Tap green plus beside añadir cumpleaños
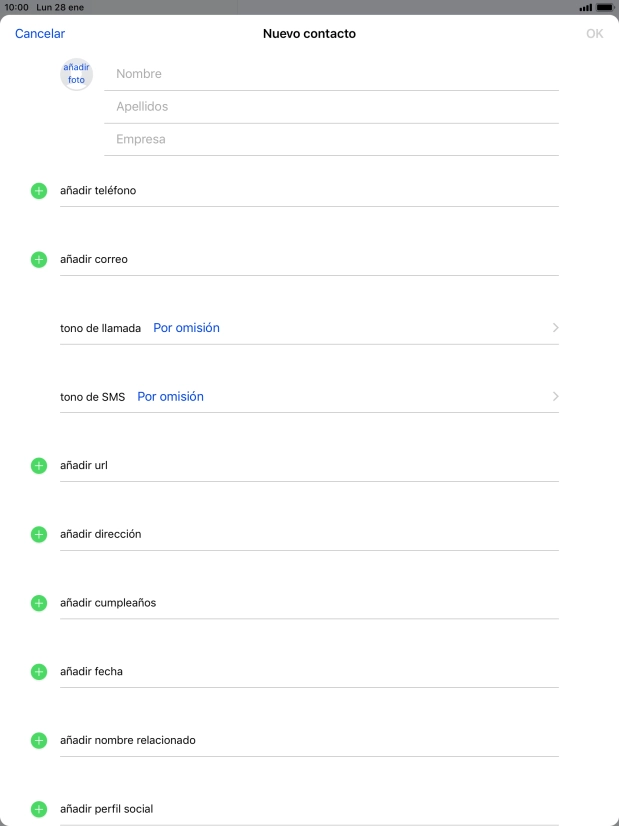 click(39, 603)
